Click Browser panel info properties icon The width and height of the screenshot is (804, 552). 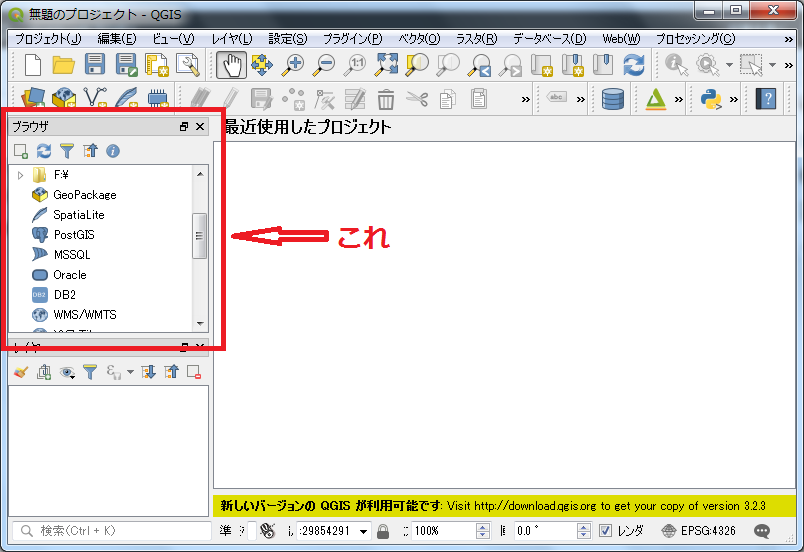[113, 151]
